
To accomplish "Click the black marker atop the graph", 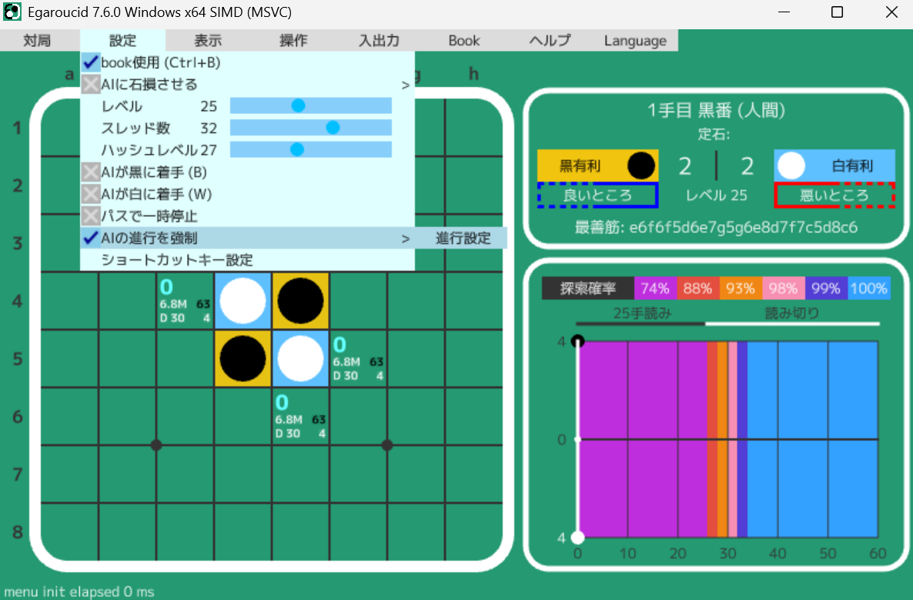I will click(x=577, y=342).
